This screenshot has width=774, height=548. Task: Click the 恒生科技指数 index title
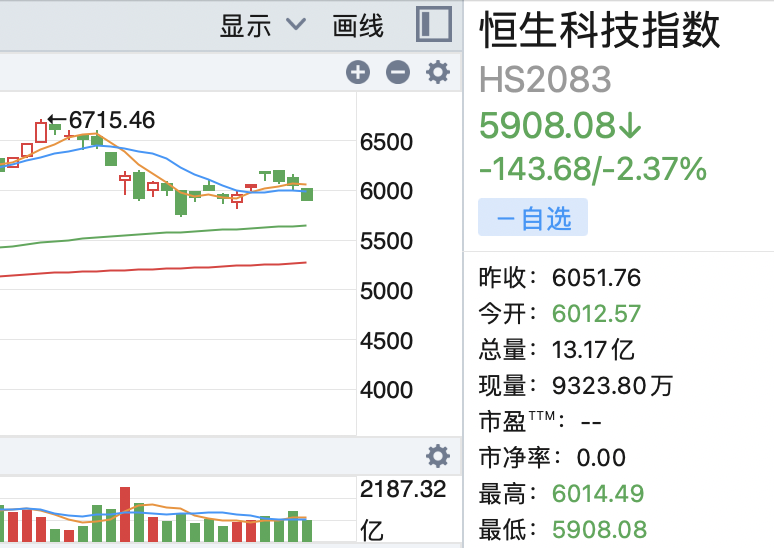pos(600,30)
